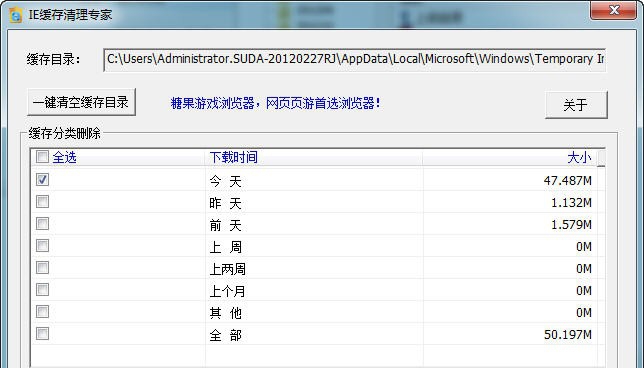The width and height of the screenshot is (644, 368).
Task: Click 一键清空缓存目录 button
Action: pyautogui.click(x=81, y=102)
